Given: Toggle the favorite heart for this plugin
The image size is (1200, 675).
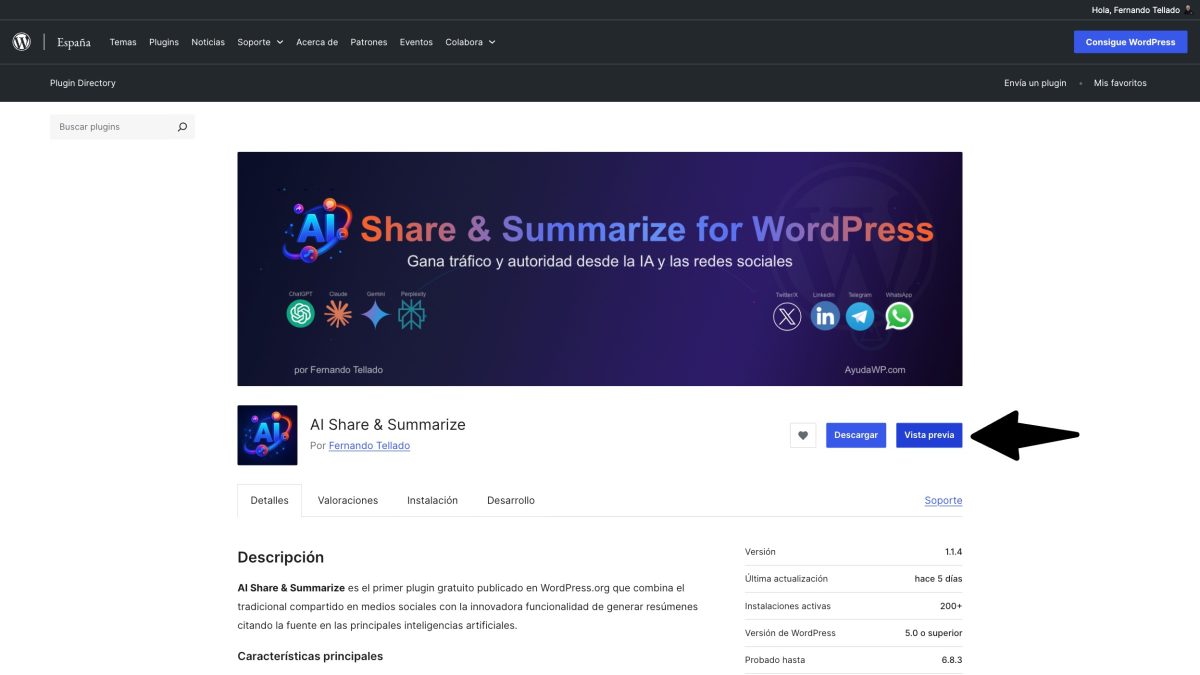Looking at the screenshot, I should pyautogui.click(x=802, y=435).
